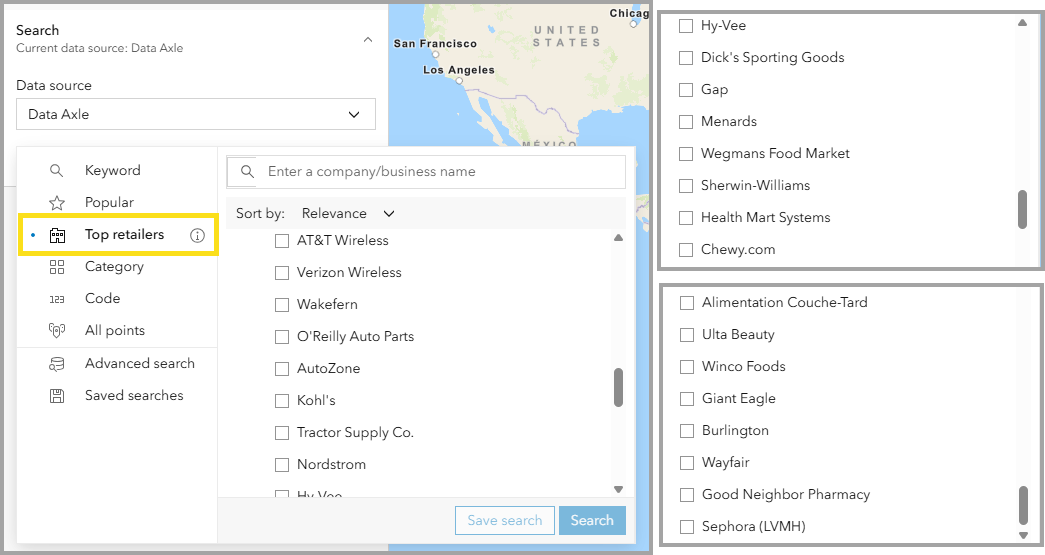Check the Tractor Supply Co. checkbox
Image resolution: width=1045 pixels, height=555 pixels.
click(x=282, y=433)
